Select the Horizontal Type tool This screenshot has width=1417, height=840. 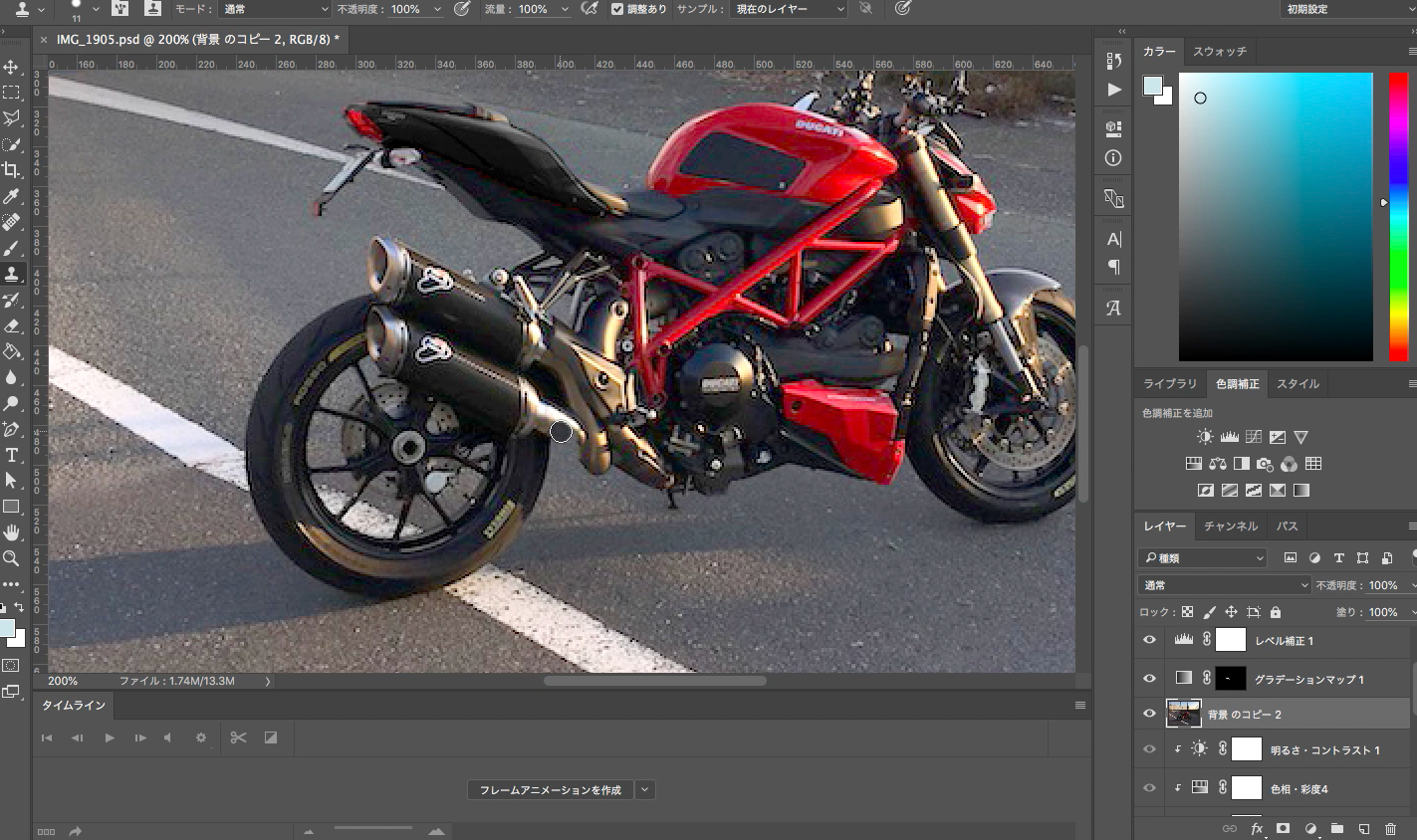point(12,455)
